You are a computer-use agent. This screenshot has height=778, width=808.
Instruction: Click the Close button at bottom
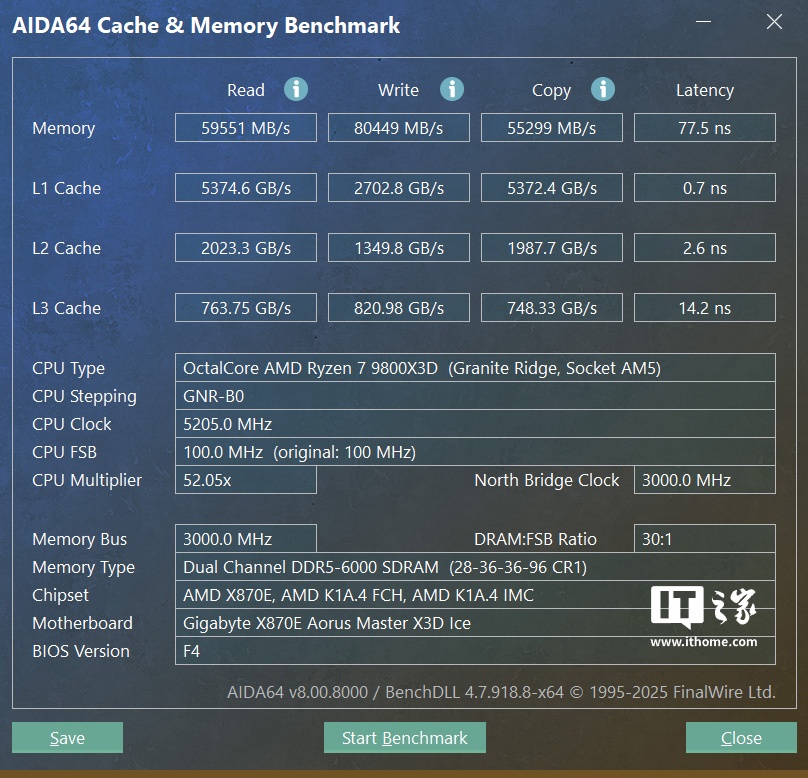click(741, 737)
